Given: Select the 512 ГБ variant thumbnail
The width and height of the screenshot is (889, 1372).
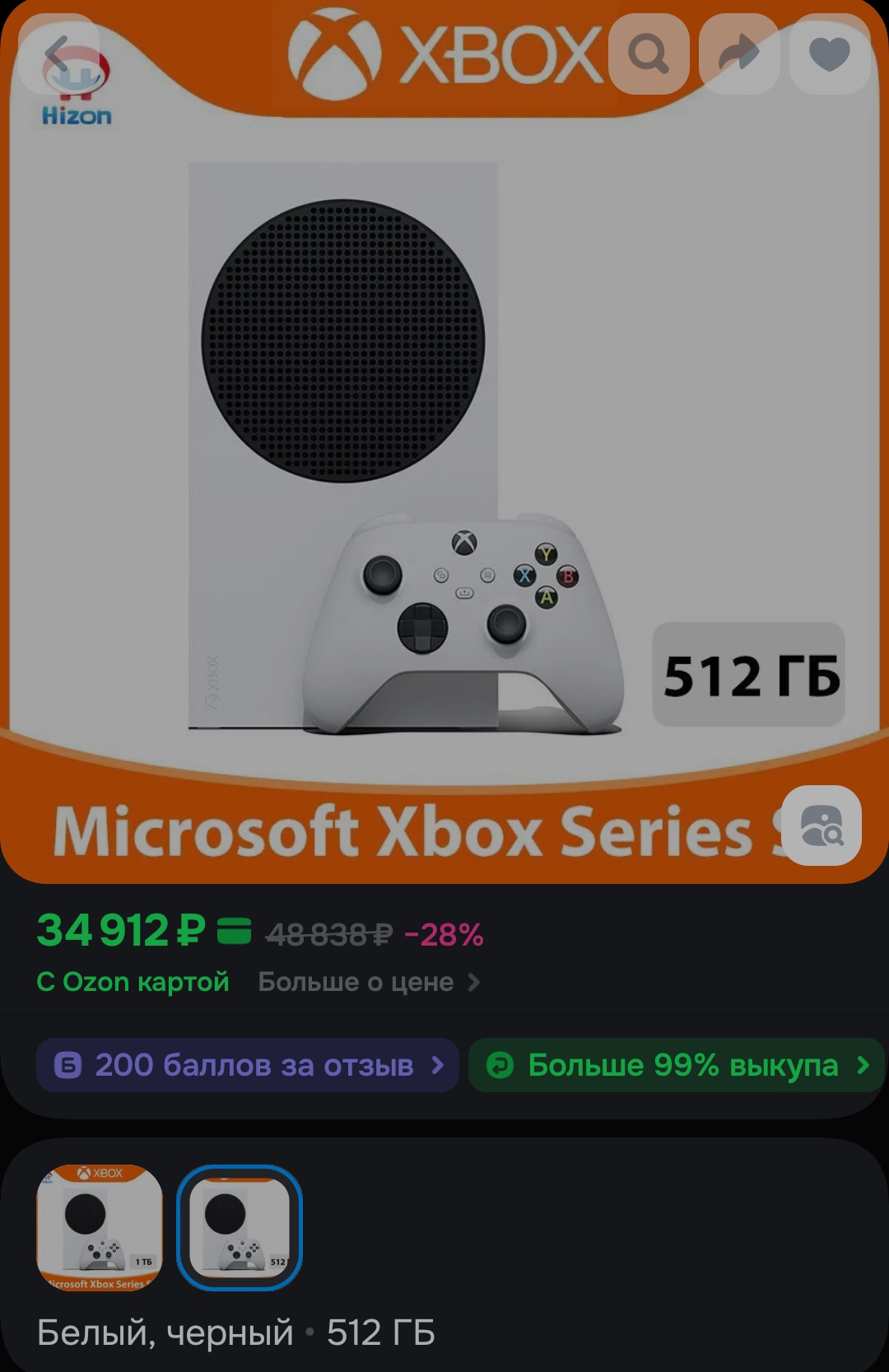Looking at the screenshot, I should 240,1227.
